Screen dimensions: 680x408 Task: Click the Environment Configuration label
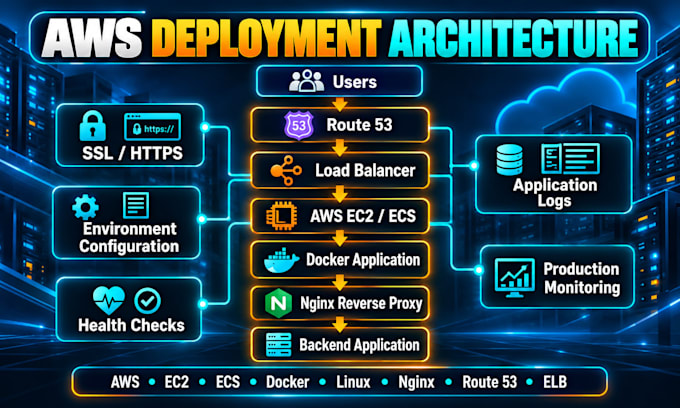click(129, 237)
